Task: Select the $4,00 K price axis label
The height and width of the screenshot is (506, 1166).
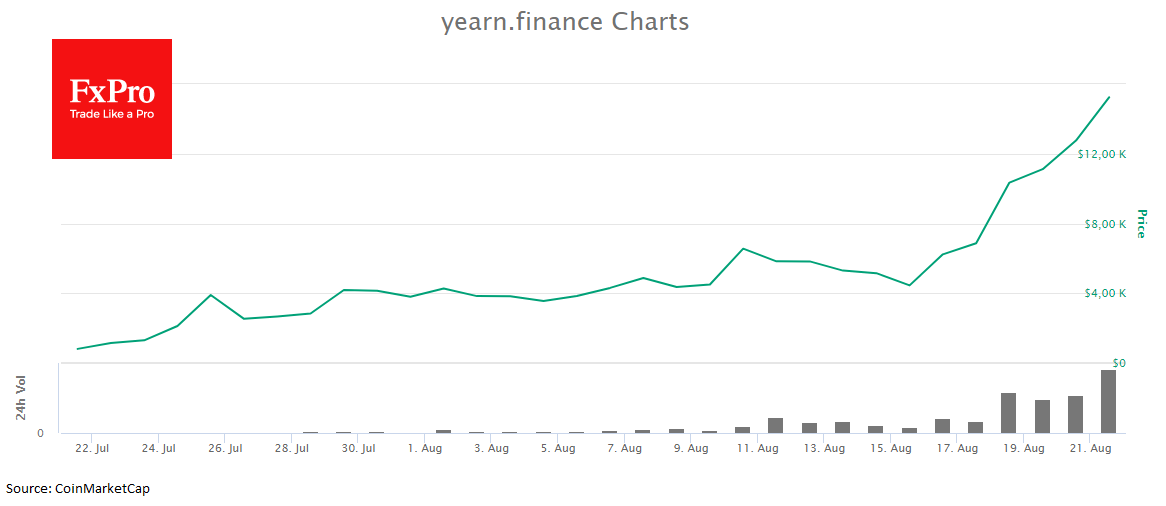Action: click(1105, 293)
